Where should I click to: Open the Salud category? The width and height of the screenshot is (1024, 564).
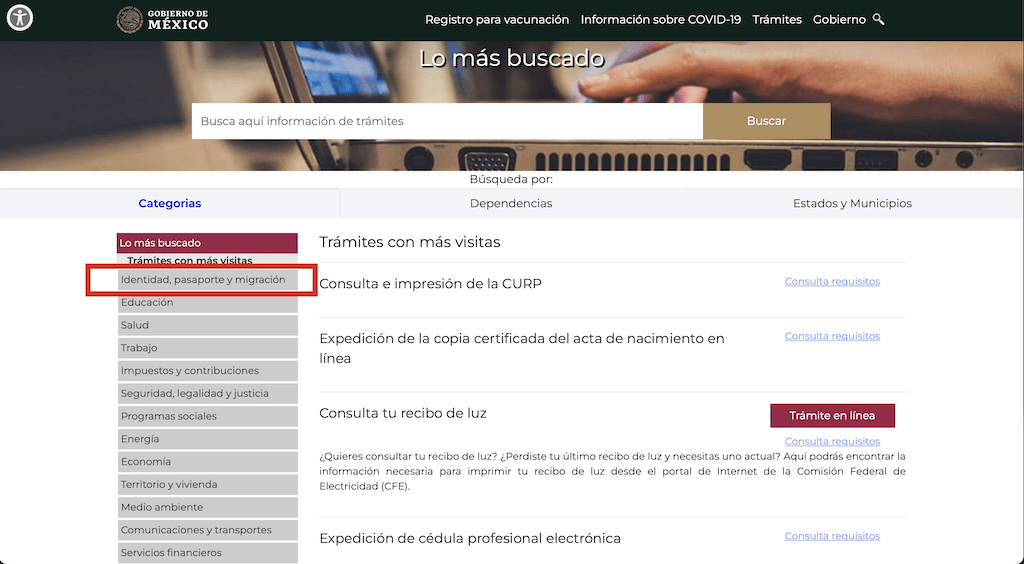coord(207,325)
